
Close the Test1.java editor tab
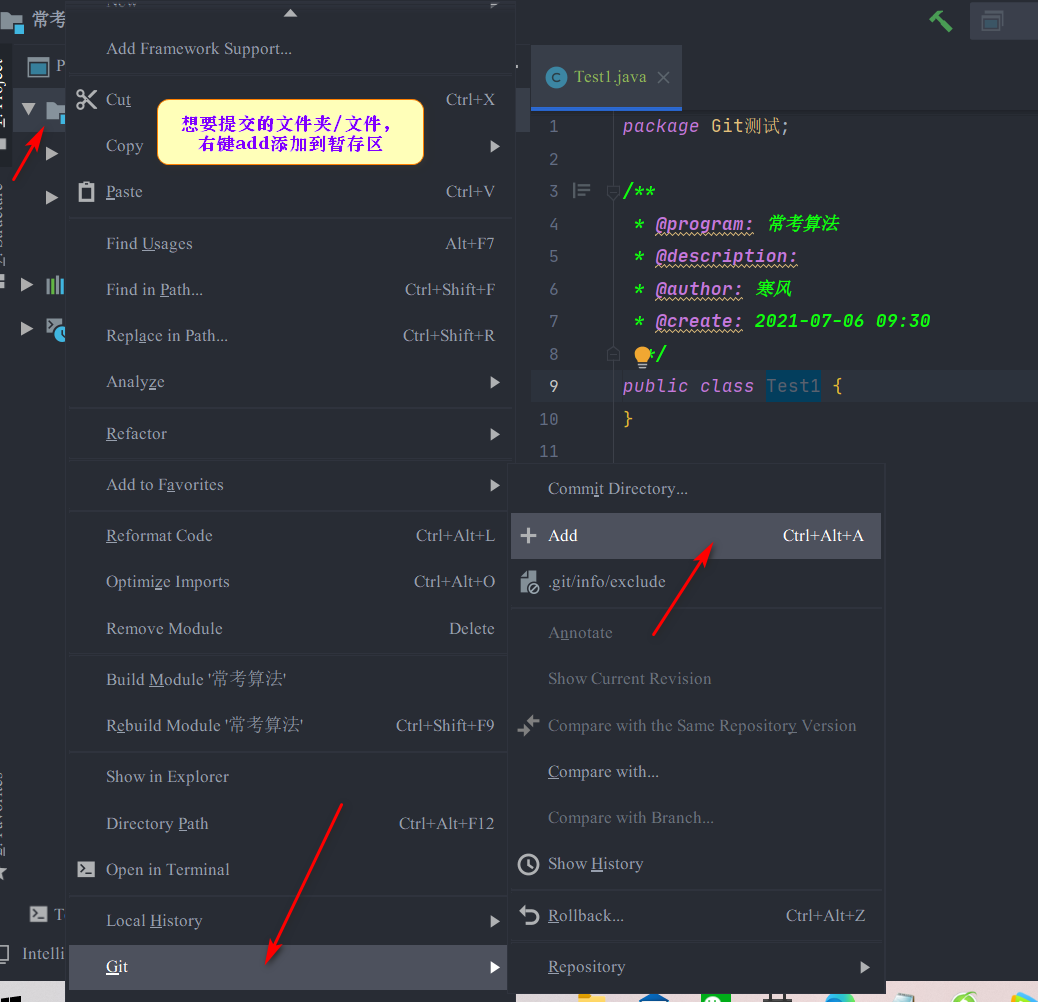[x=663, y=77]
